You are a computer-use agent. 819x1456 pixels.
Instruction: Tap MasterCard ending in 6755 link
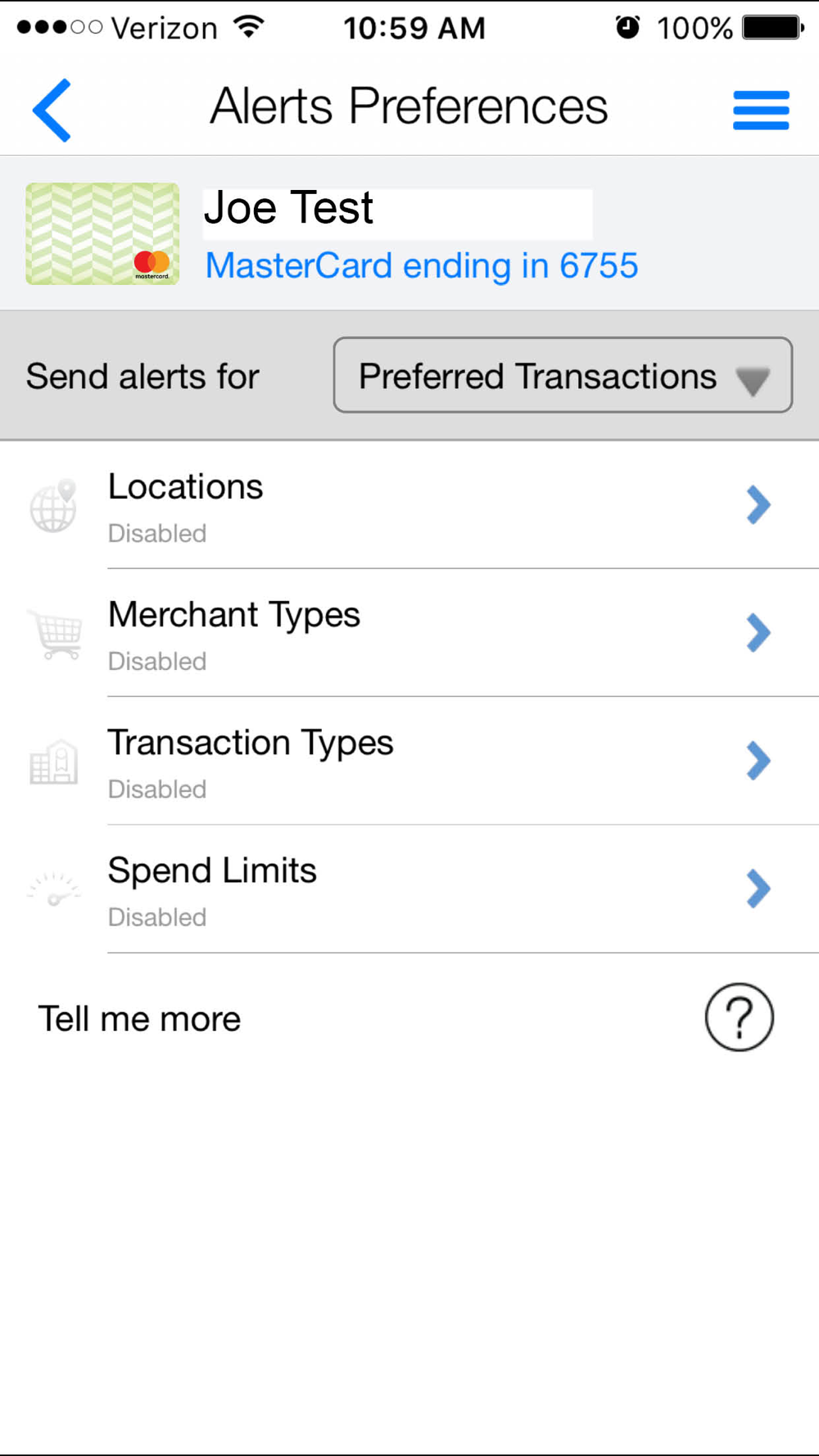(421, 265)
